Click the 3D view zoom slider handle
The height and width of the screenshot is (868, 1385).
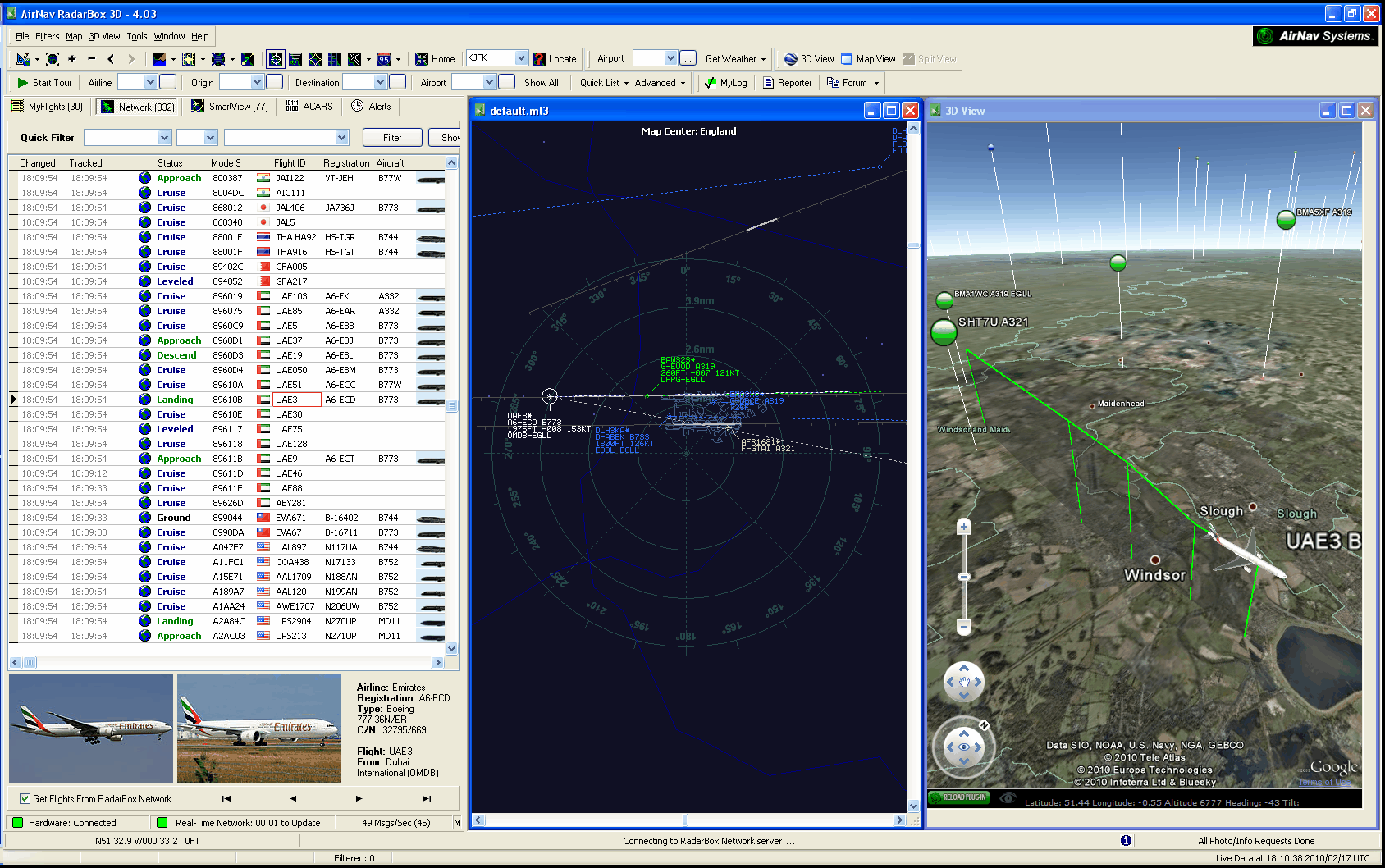[x=964, y=577]
